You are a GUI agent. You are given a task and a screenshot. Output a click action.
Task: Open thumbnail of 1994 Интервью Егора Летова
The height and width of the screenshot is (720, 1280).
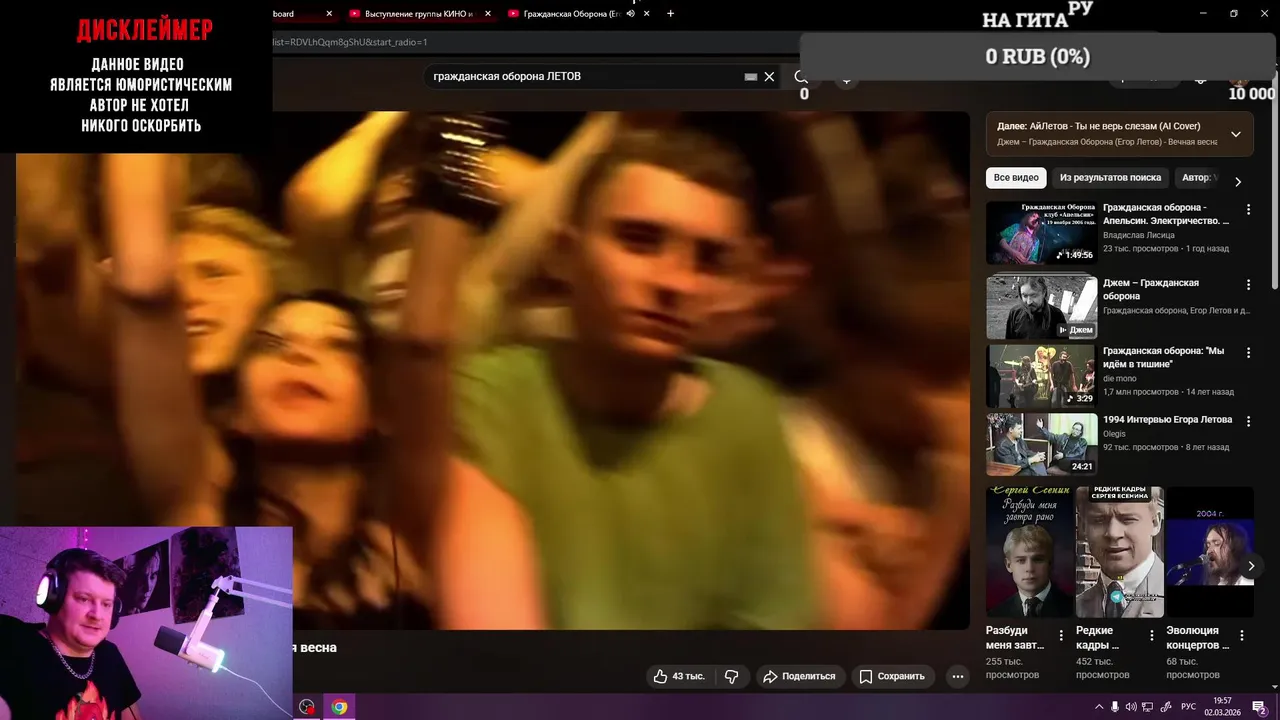(1041, 444)
